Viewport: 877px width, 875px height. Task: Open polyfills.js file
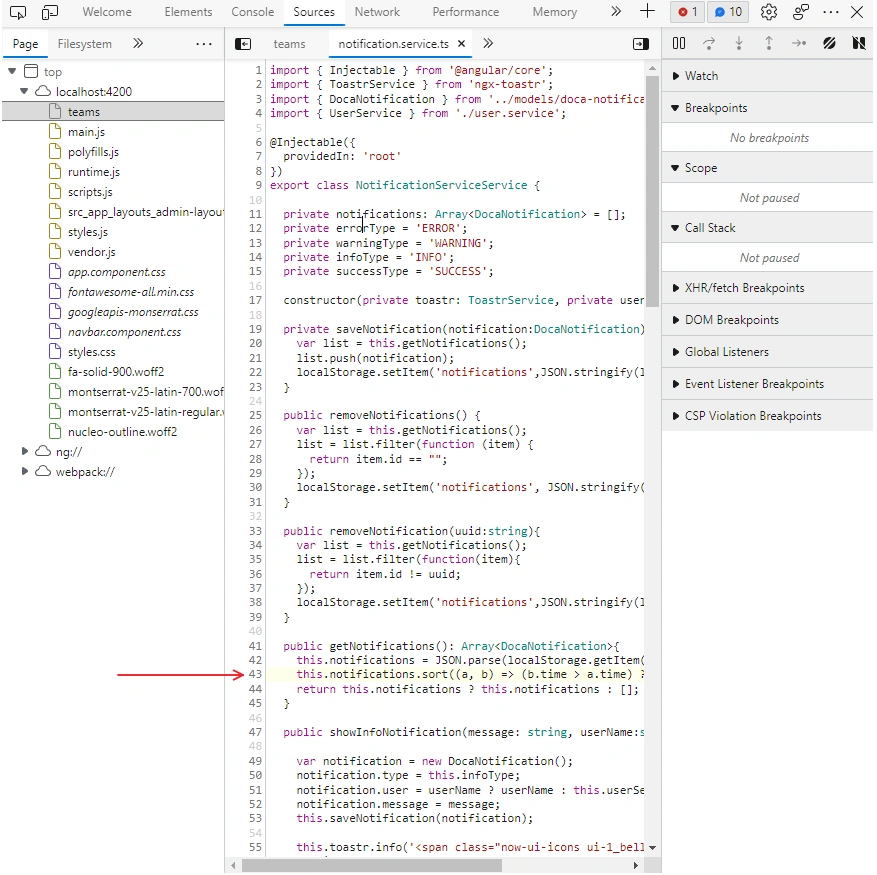93,152
